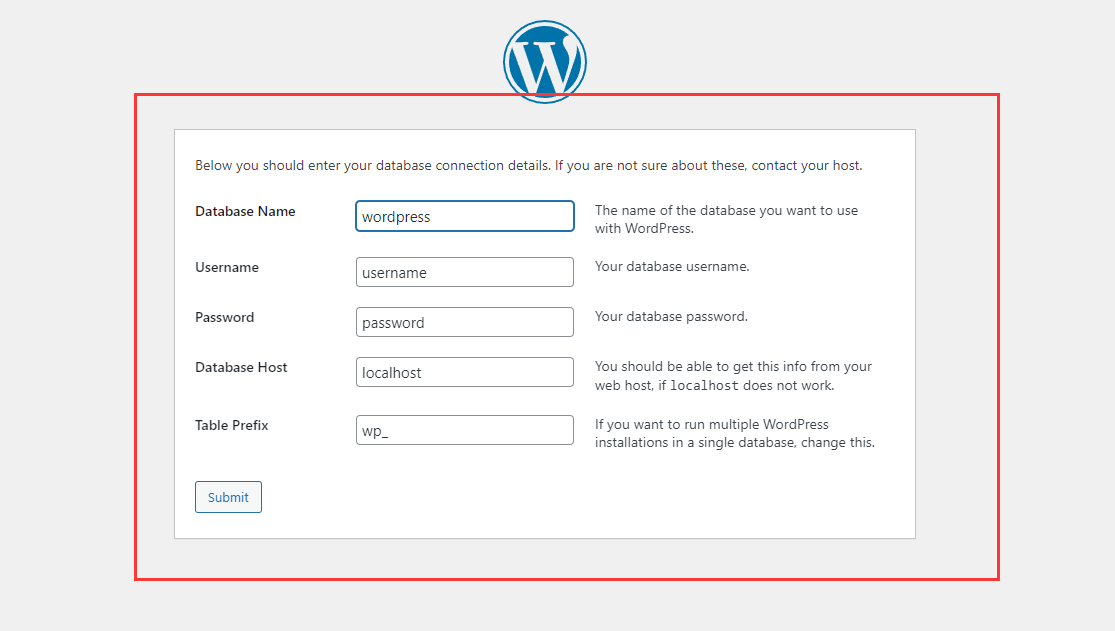Click the WordPress logo
Screen dimensions: 1115x631
point(544,61)
